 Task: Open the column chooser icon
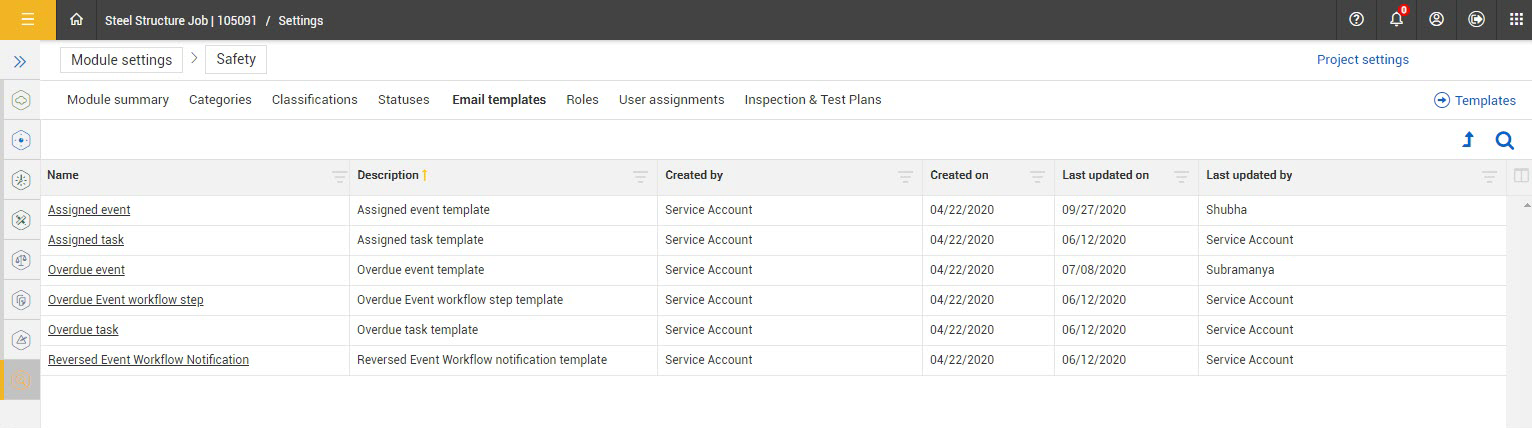pos(1521,176)
